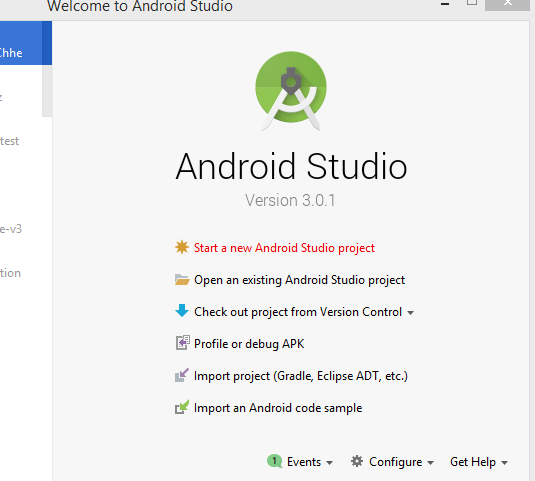The height and width of the screenshot is (481, 535).
Task: Click the Get Help label
Action: point(473,462)
